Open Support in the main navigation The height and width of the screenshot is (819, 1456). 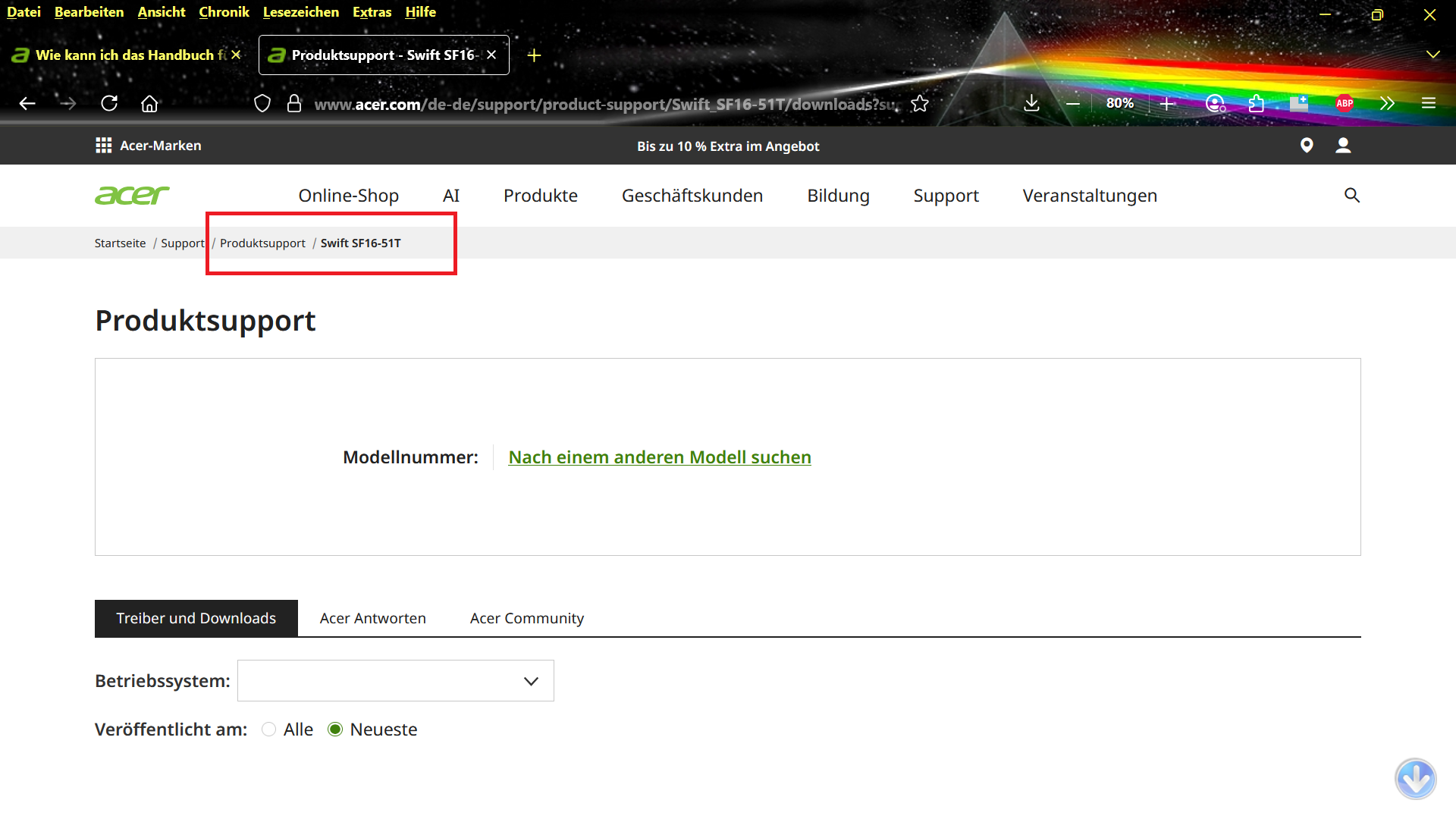click(x=946, y=196)
